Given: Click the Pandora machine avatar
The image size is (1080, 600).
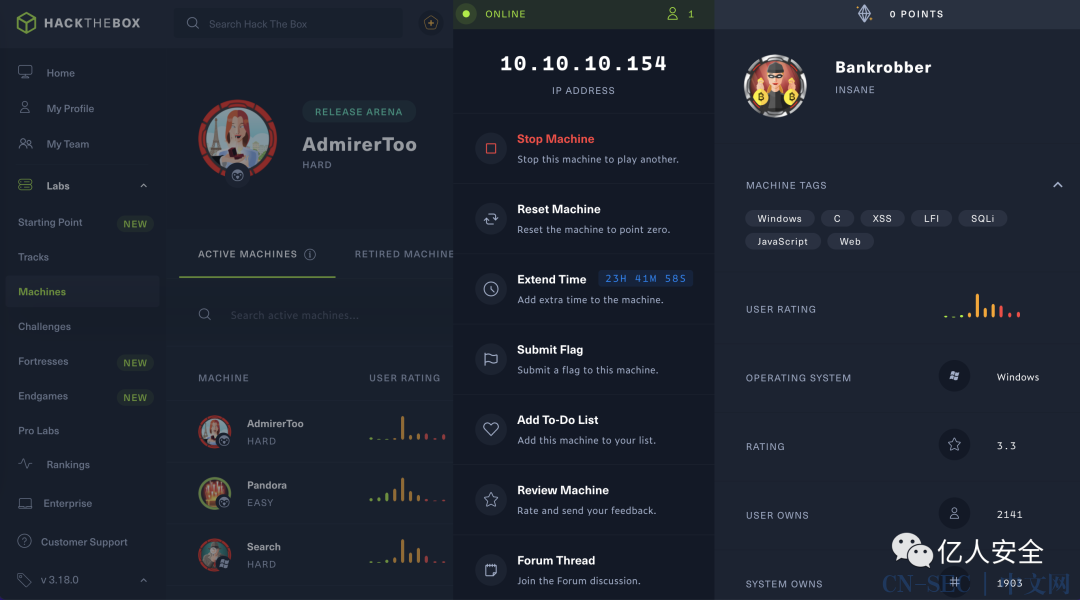Looking at the screenshot, I should click(x=215, y=493).
